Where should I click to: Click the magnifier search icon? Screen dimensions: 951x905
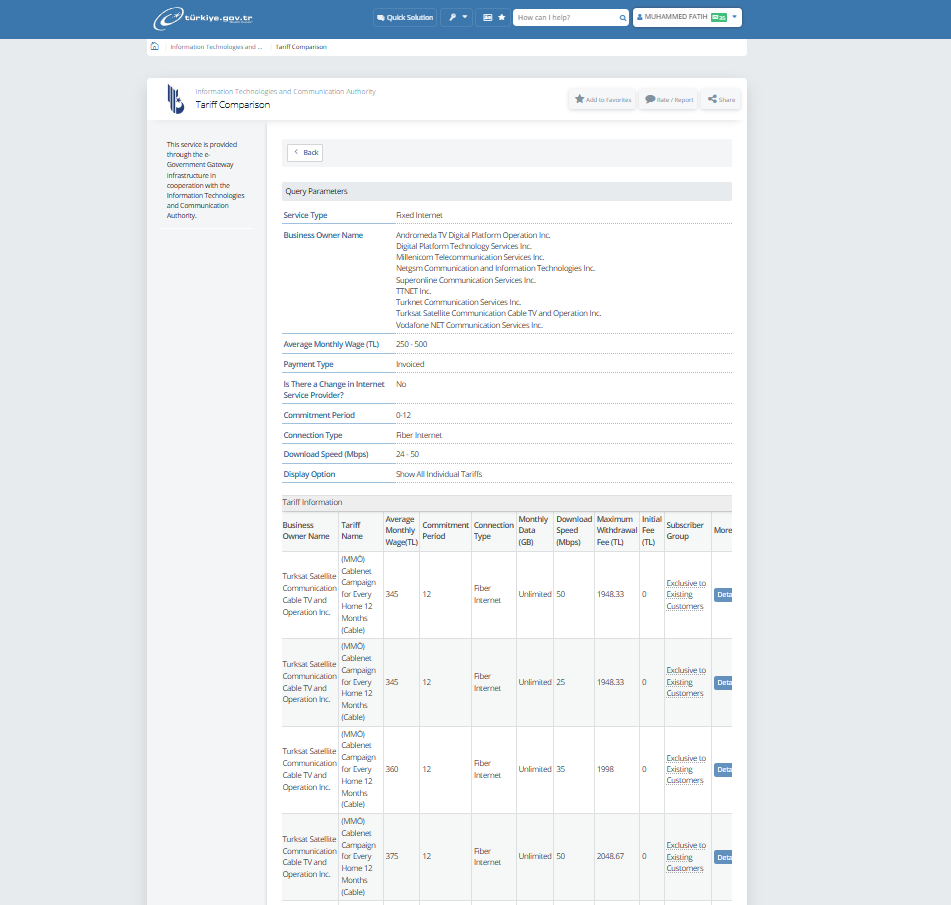(x=623, y=18)
